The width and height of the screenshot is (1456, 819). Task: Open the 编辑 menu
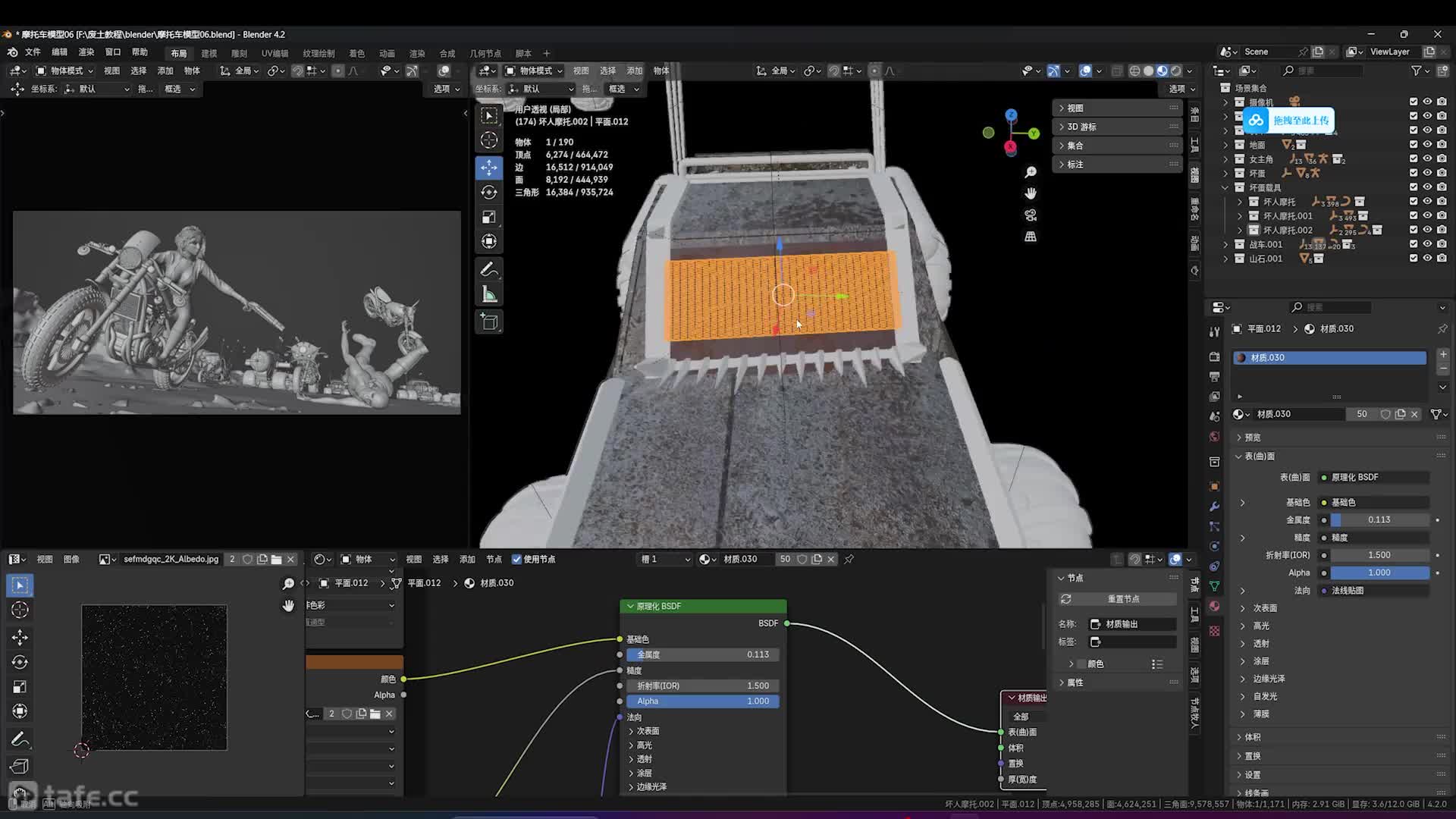59,52
